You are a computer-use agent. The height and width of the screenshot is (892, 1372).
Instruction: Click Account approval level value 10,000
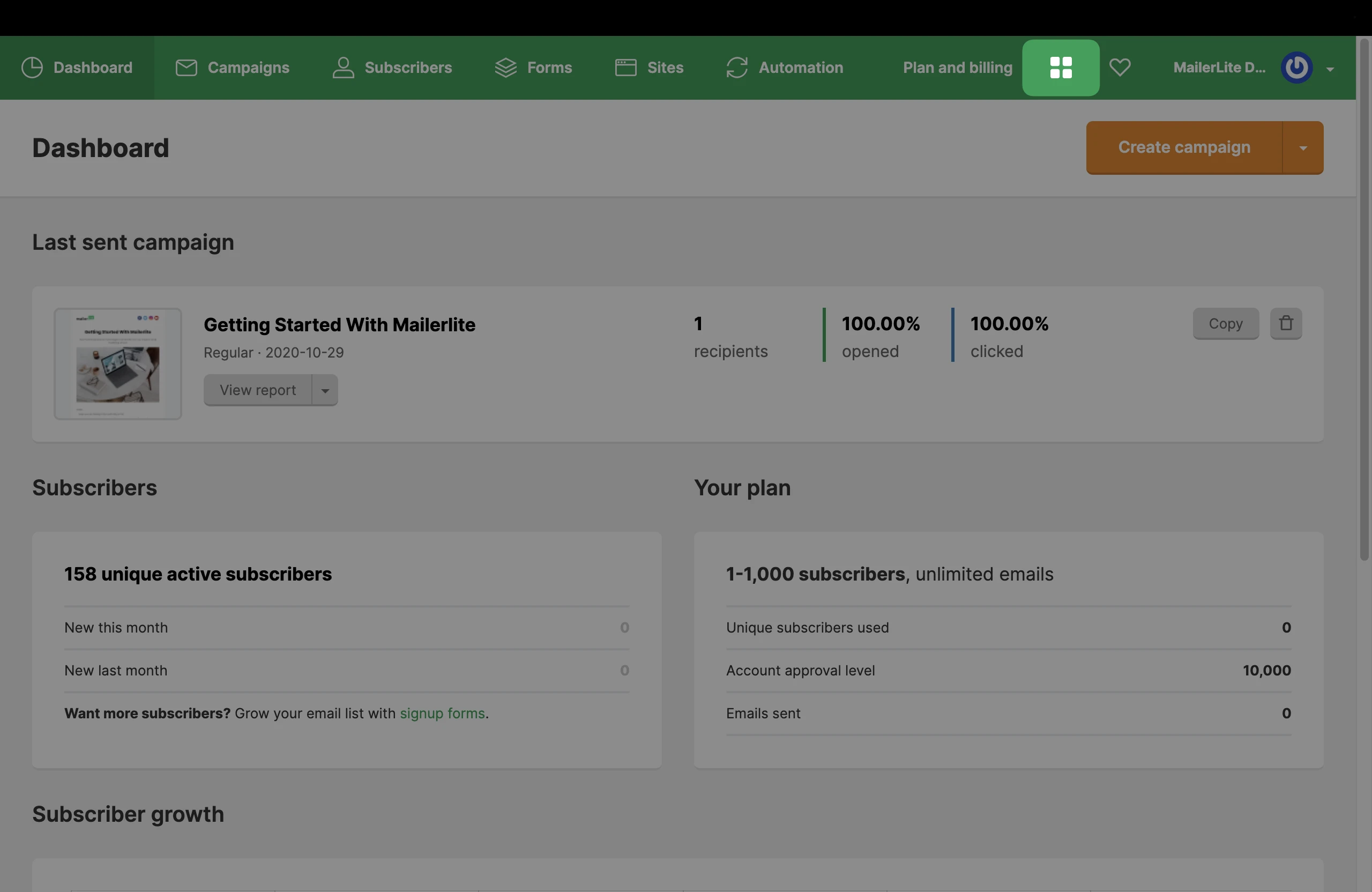1266,671
